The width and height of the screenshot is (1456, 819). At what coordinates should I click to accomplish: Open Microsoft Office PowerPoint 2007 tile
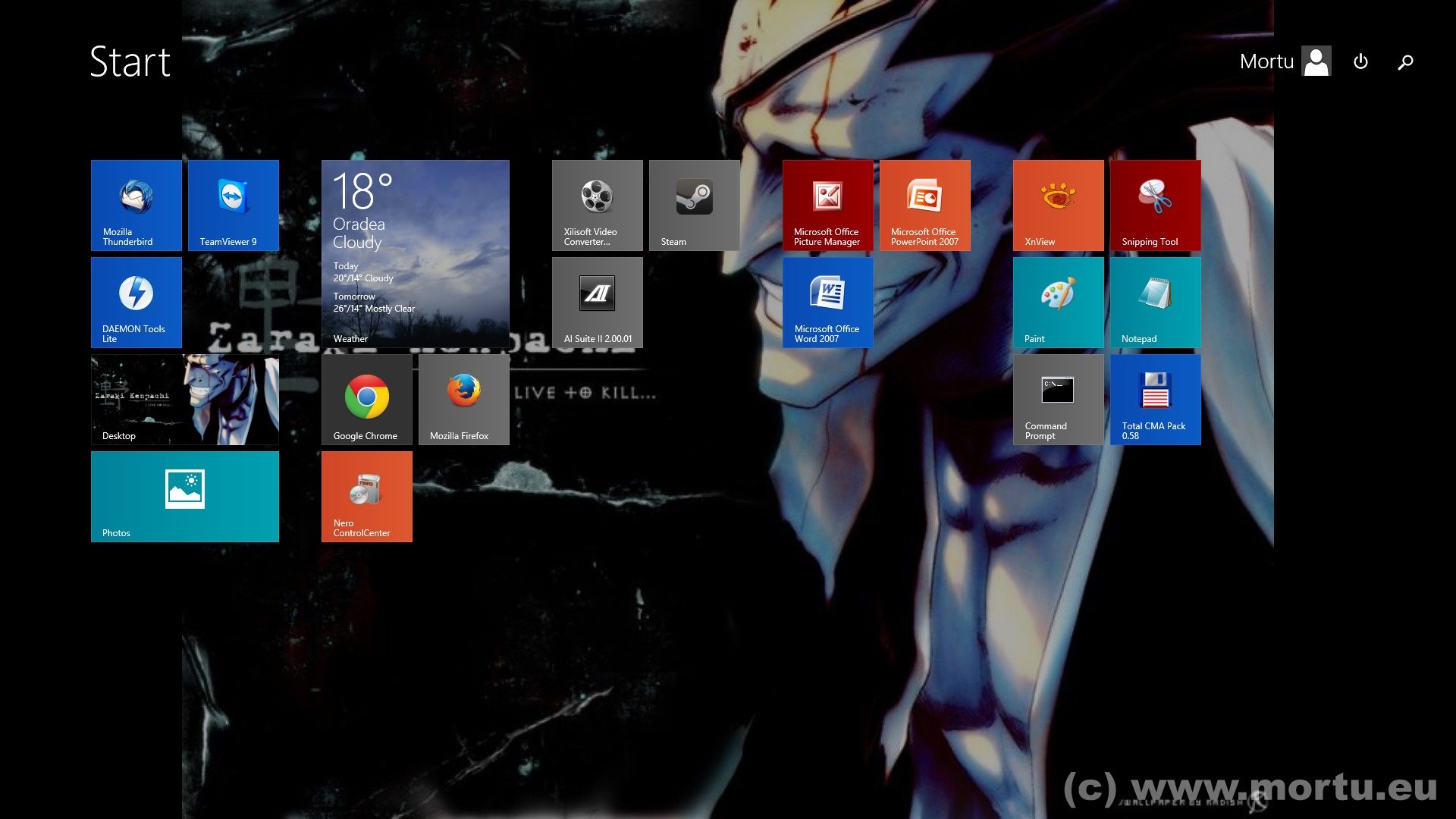pos(925,205)
